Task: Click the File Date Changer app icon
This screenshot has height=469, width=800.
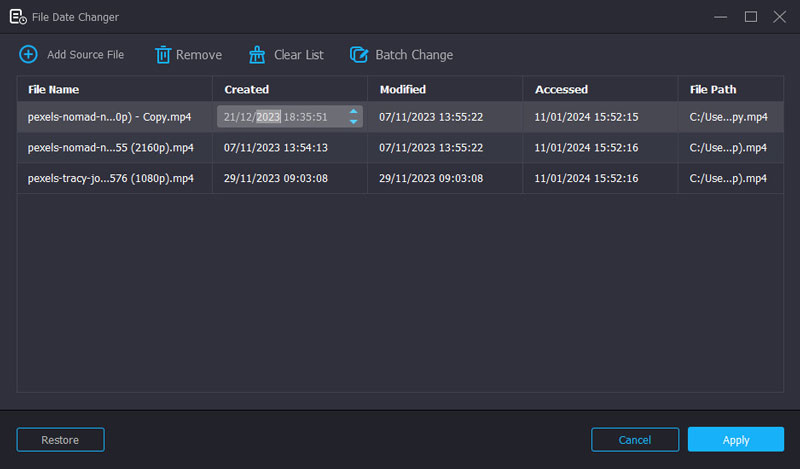Action: (17, 17)
